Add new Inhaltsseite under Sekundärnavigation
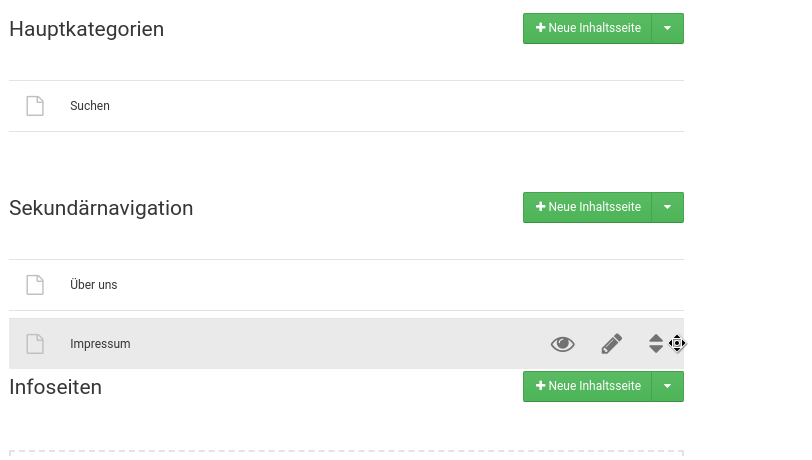The width and height of the screenshot is (812, 460). 588,207
